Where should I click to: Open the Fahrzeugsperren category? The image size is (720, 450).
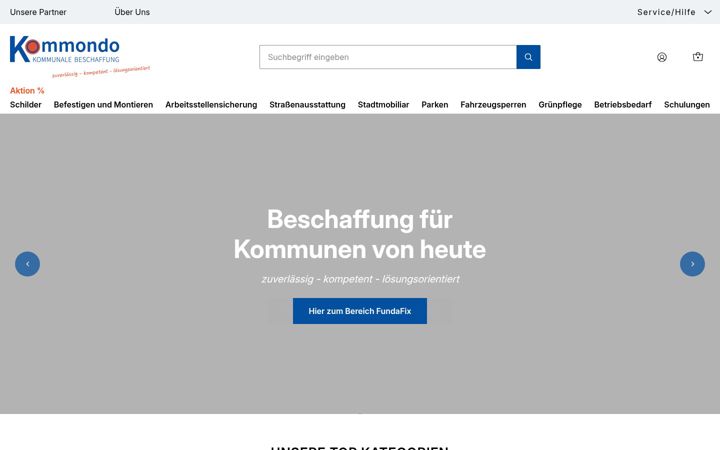coord(493,105)
